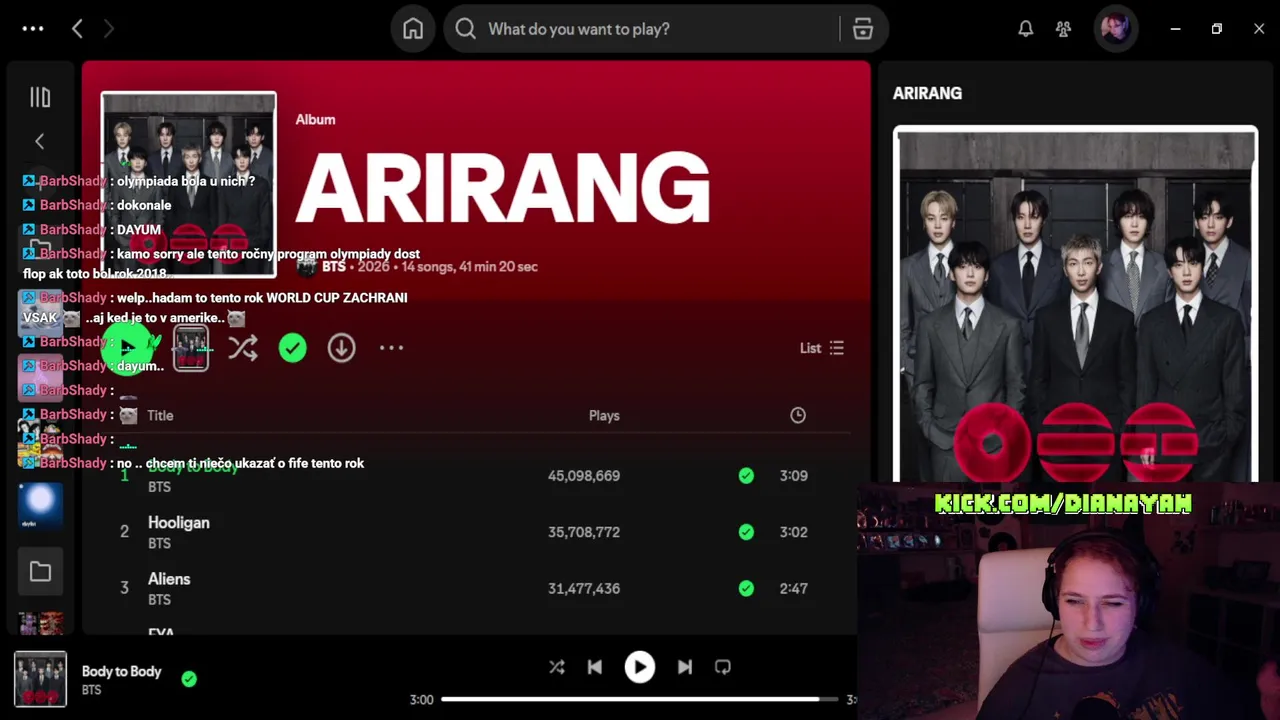Click play count 35,708,772

(584, 532)
